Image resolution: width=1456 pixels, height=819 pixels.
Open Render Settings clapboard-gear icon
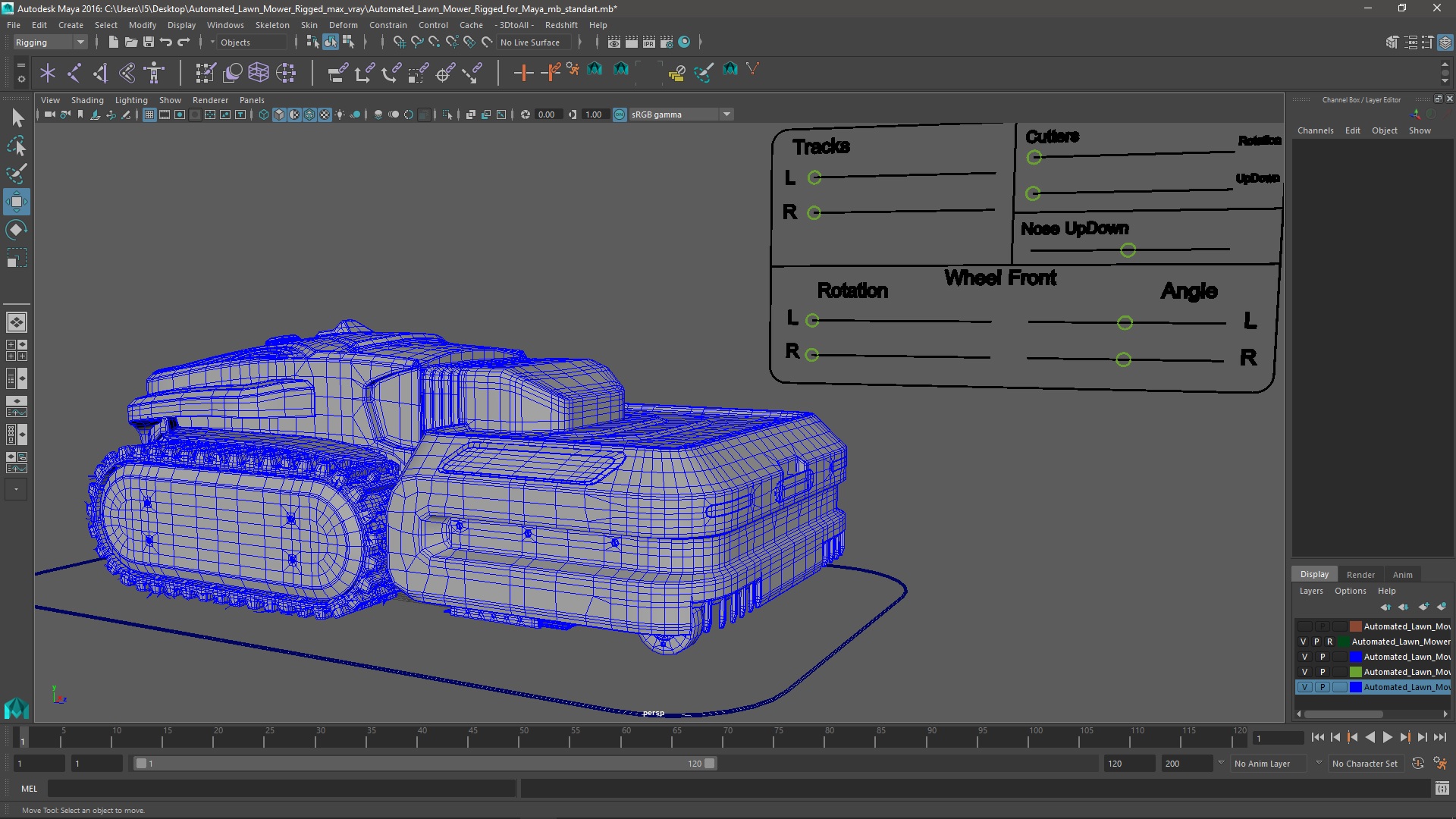[667, 42]
